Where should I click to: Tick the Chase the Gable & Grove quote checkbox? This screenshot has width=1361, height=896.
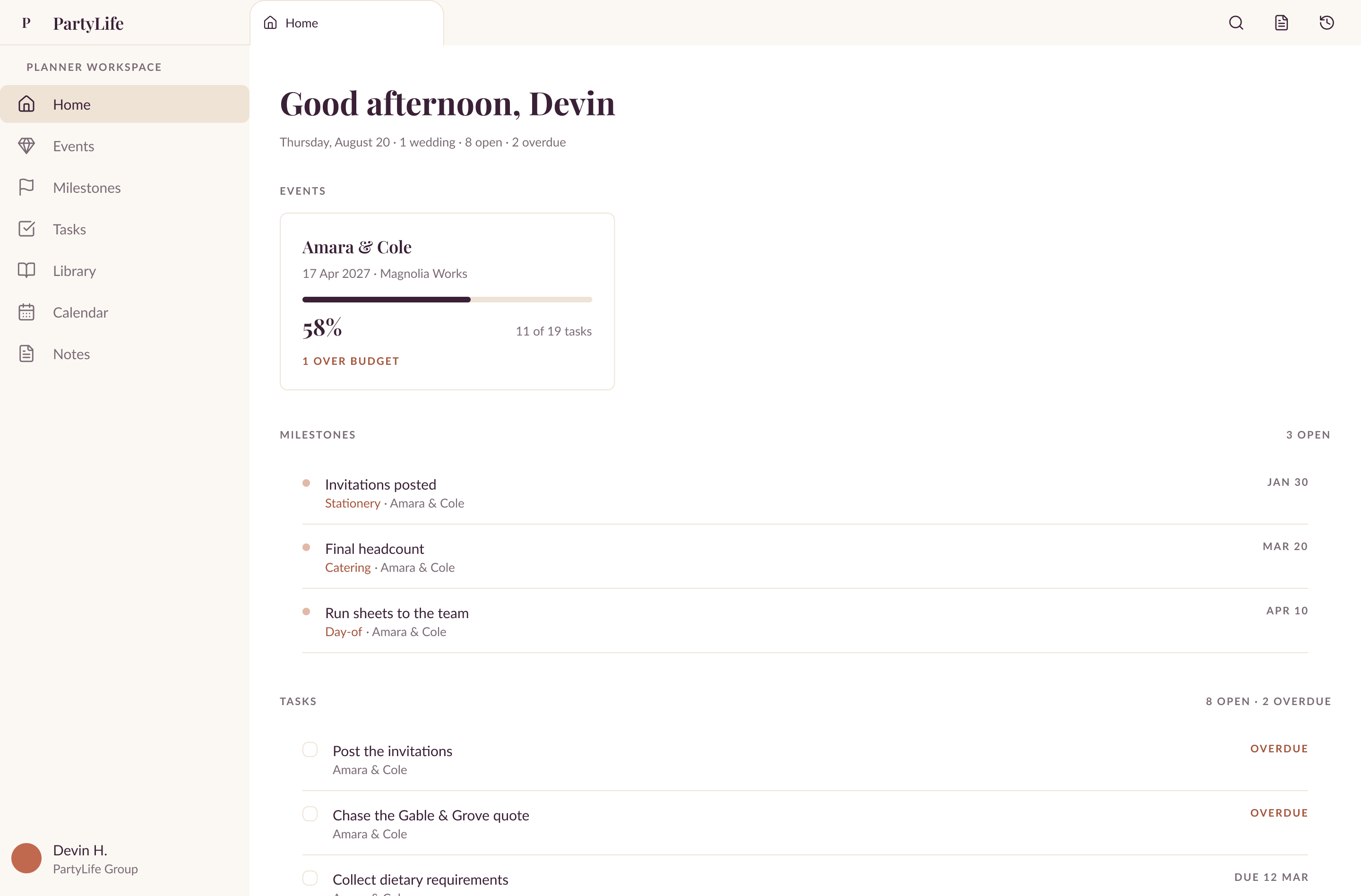[310, 814]
